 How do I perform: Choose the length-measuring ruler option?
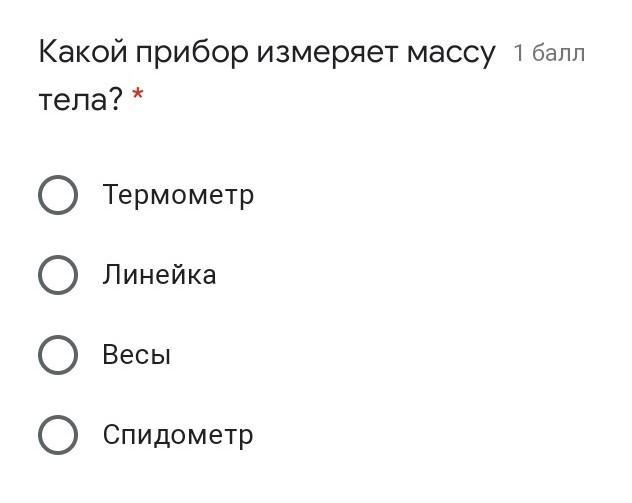(x=58, y=275)
